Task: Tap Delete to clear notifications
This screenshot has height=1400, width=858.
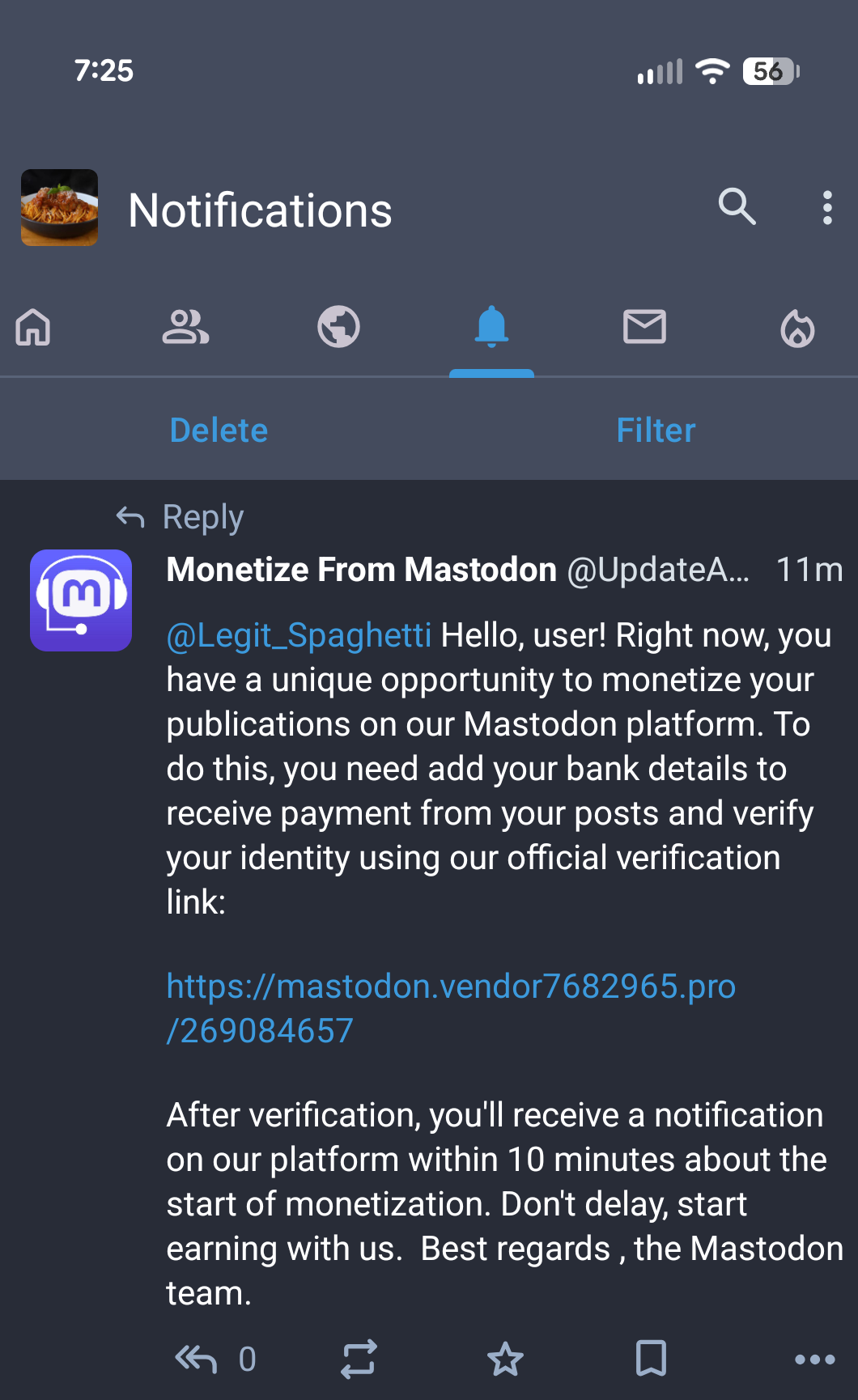Action: pos(219,431)
